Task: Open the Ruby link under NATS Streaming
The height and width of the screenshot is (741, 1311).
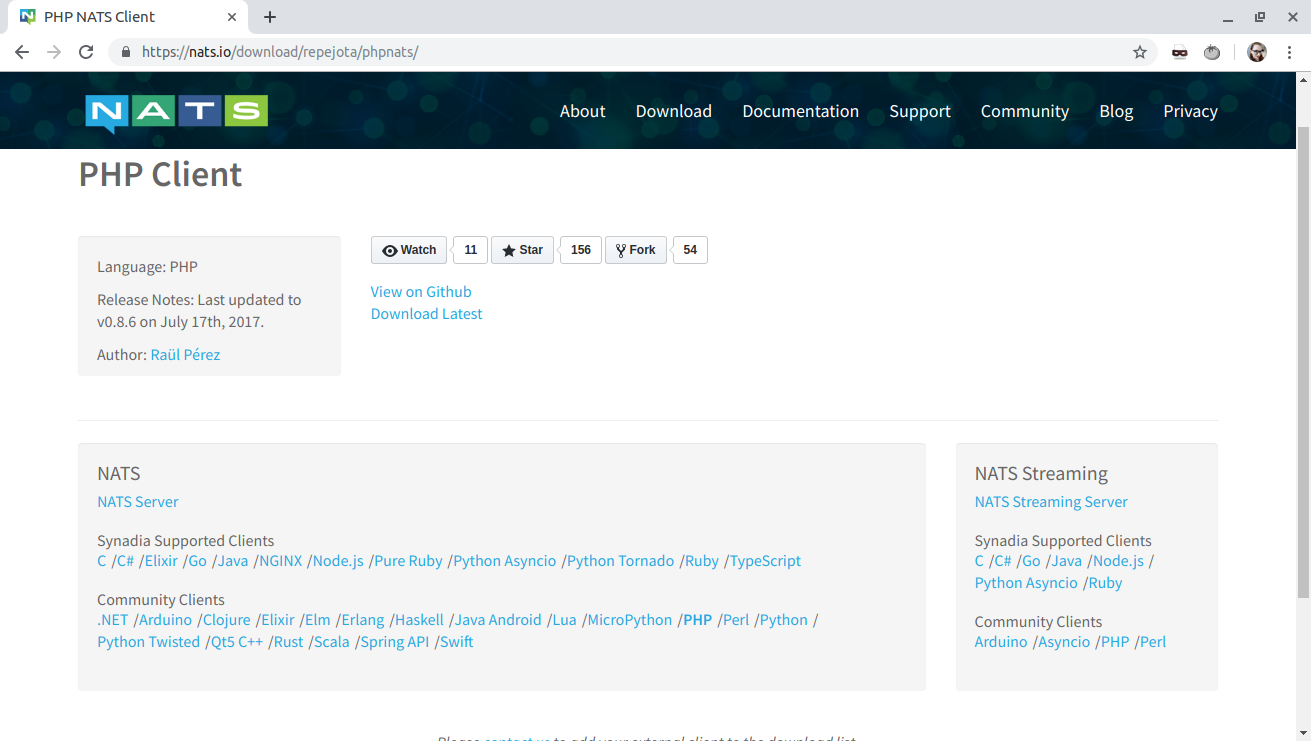Action: (1105, 583)
